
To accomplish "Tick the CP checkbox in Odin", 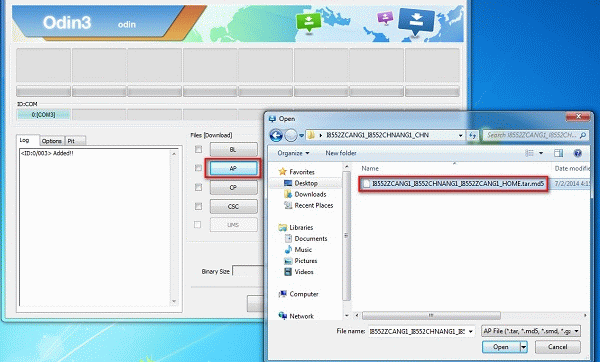I will (x=198, y=187).
